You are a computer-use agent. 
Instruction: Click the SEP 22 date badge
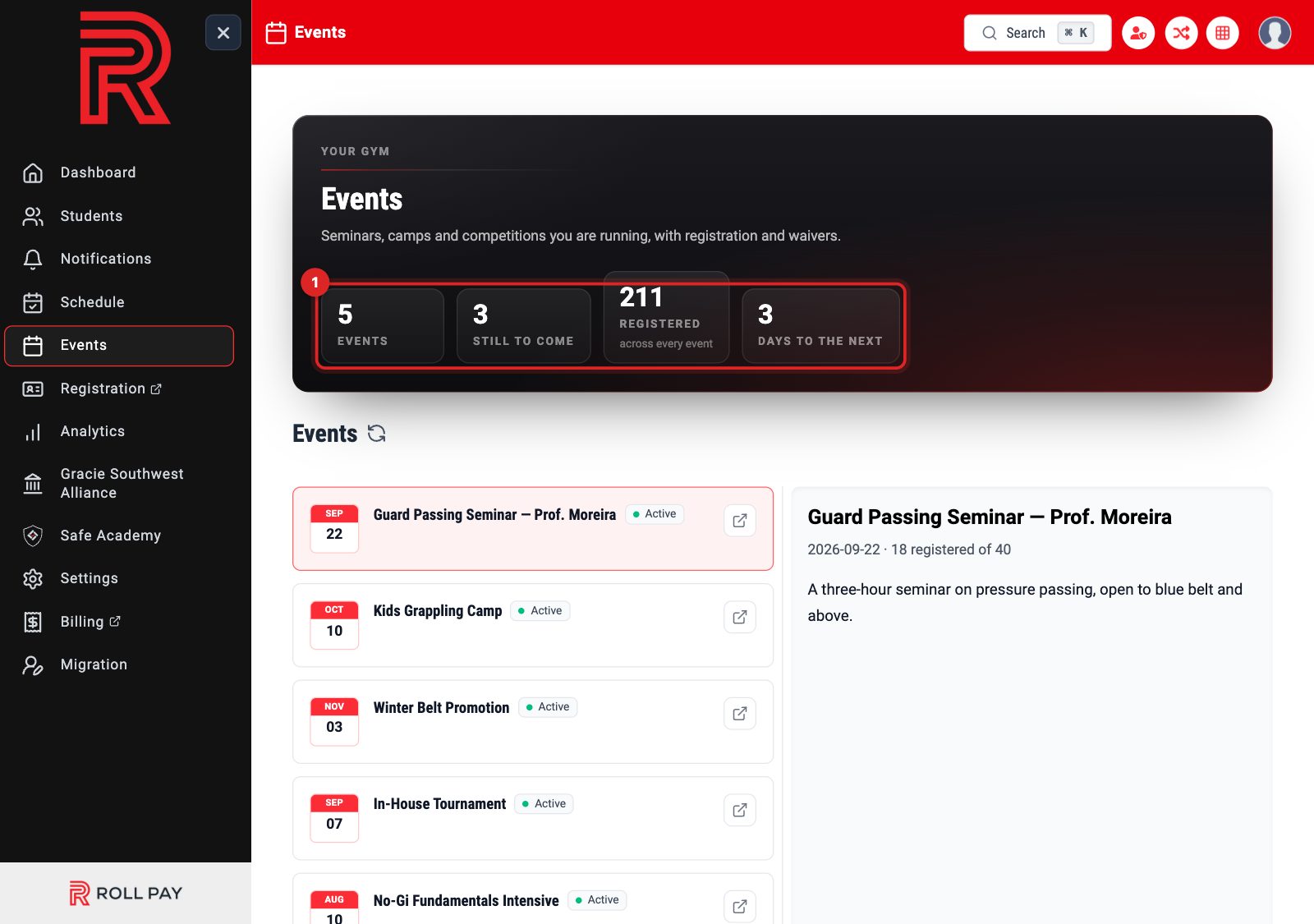(x=334, y=529)
